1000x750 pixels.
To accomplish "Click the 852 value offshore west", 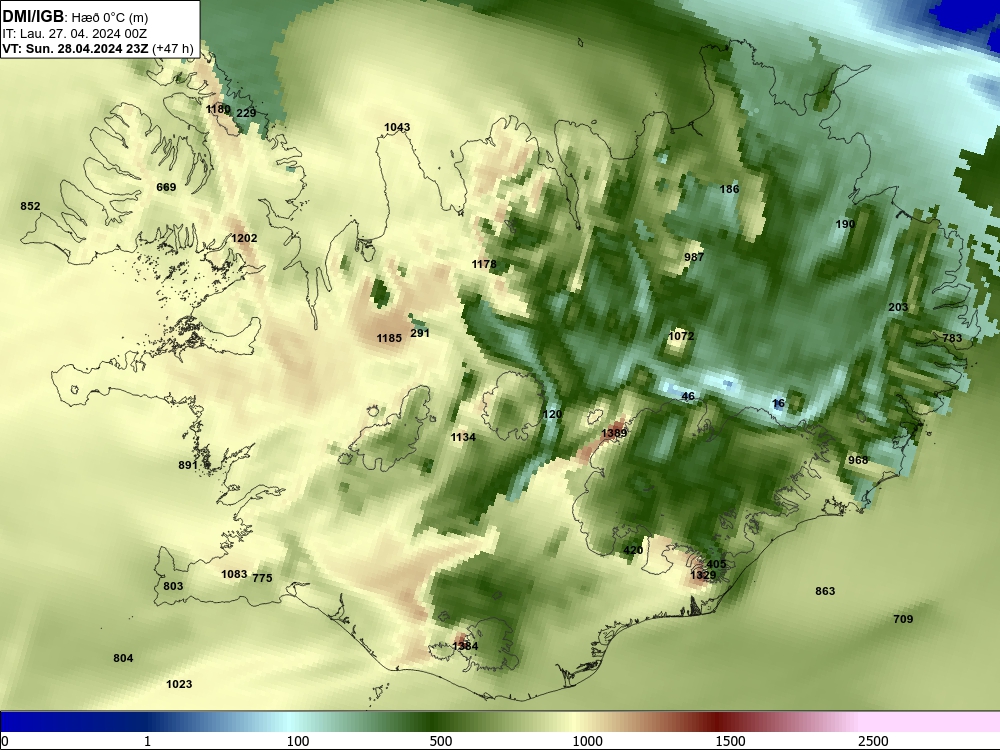I will (x=30, y=206).
